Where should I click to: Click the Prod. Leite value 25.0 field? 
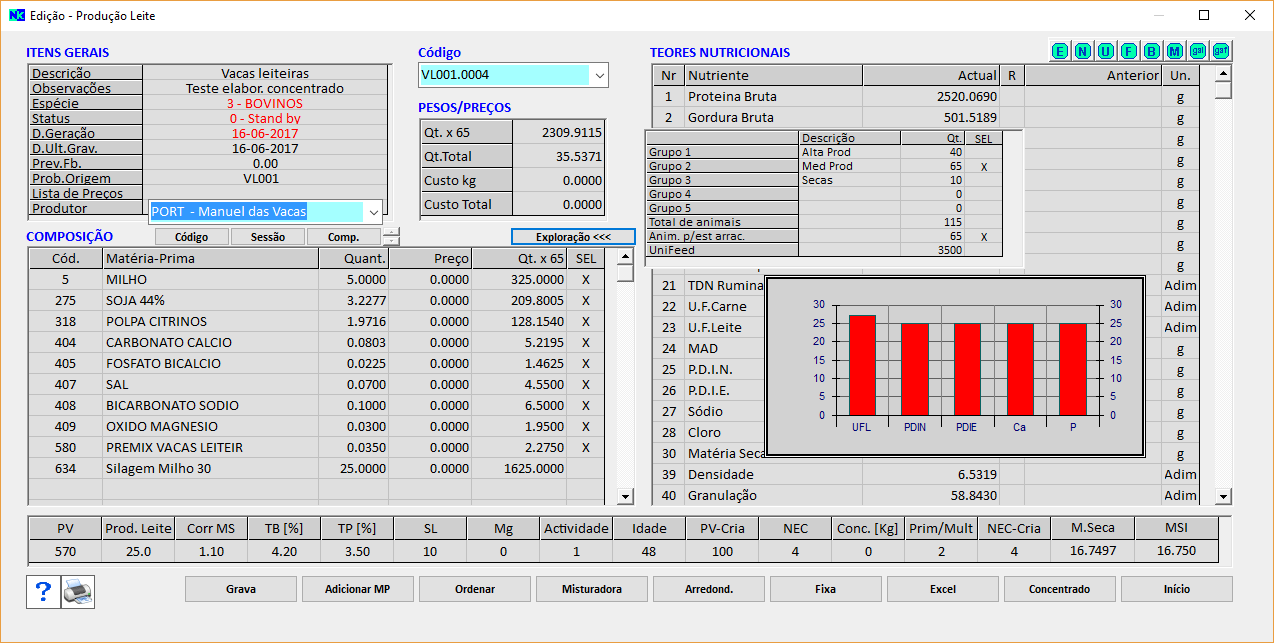(138, 551)
